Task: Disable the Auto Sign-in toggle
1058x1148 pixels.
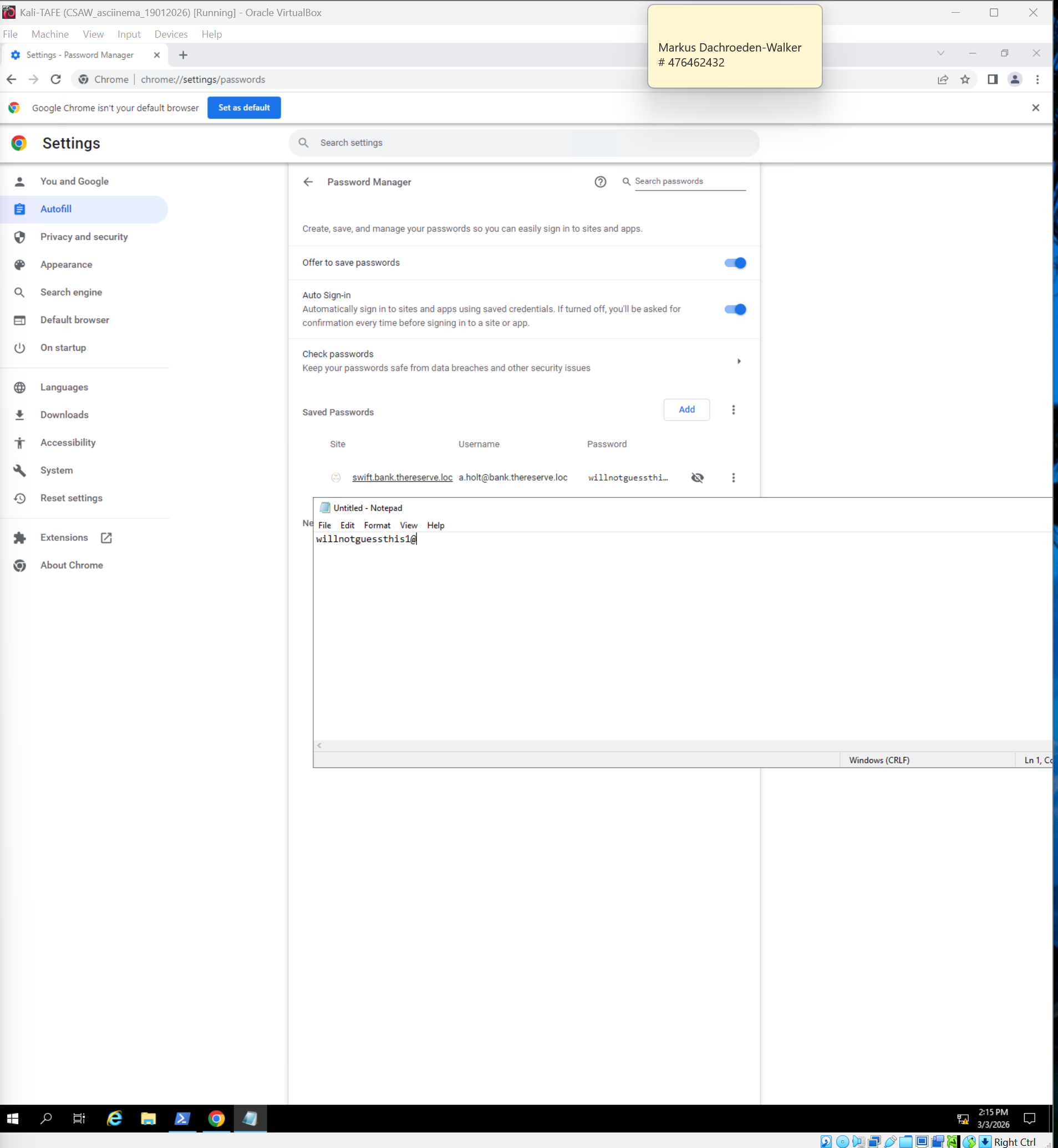Action: pyautogui.click(x=735, y=310)
